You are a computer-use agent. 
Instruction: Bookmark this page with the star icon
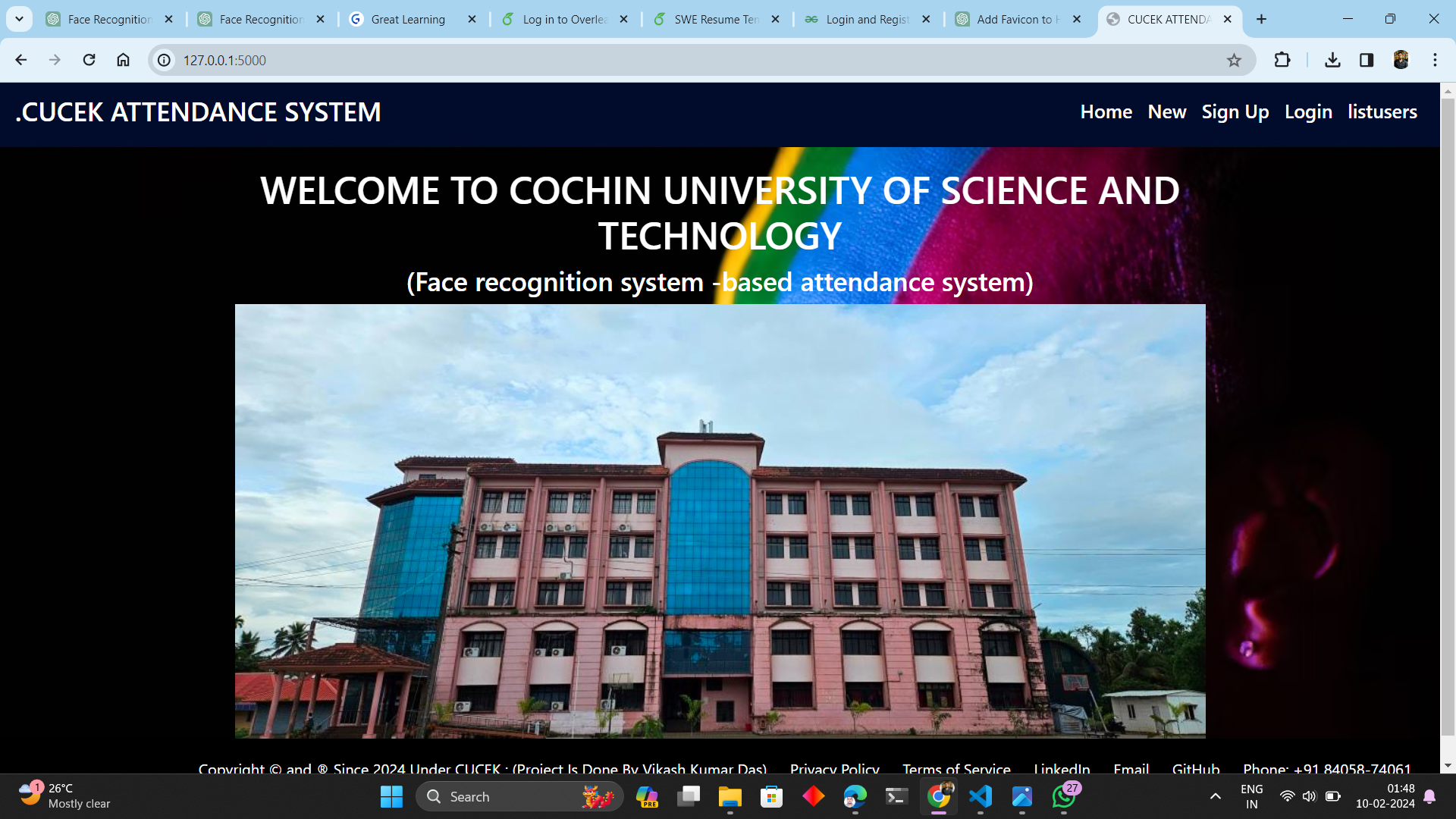[1234, 60]
